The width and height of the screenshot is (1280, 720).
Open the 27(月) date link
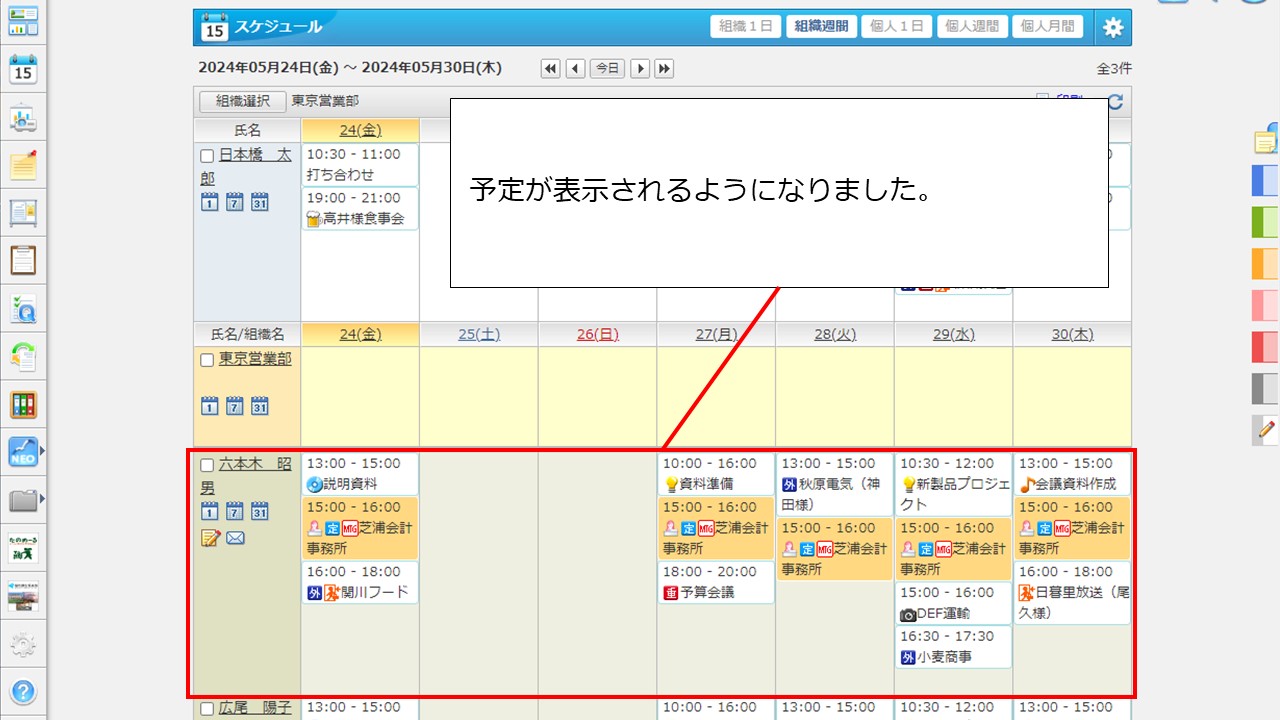click(x=715, y=335)
